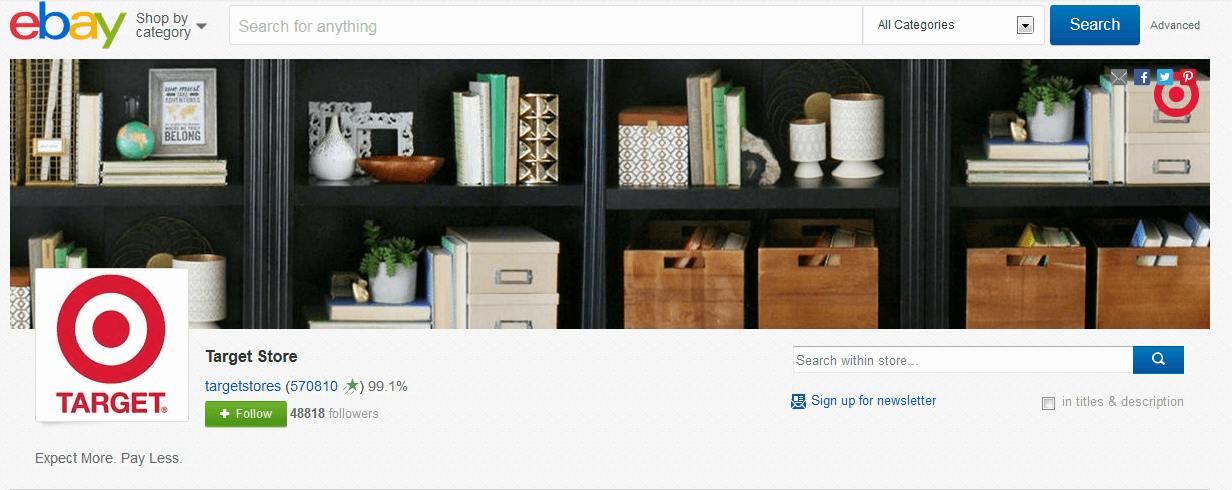Share store via email envelope icon
Image resolution: width=1232 pixels, height=490 pixels.
click(x=1119, y=77)
